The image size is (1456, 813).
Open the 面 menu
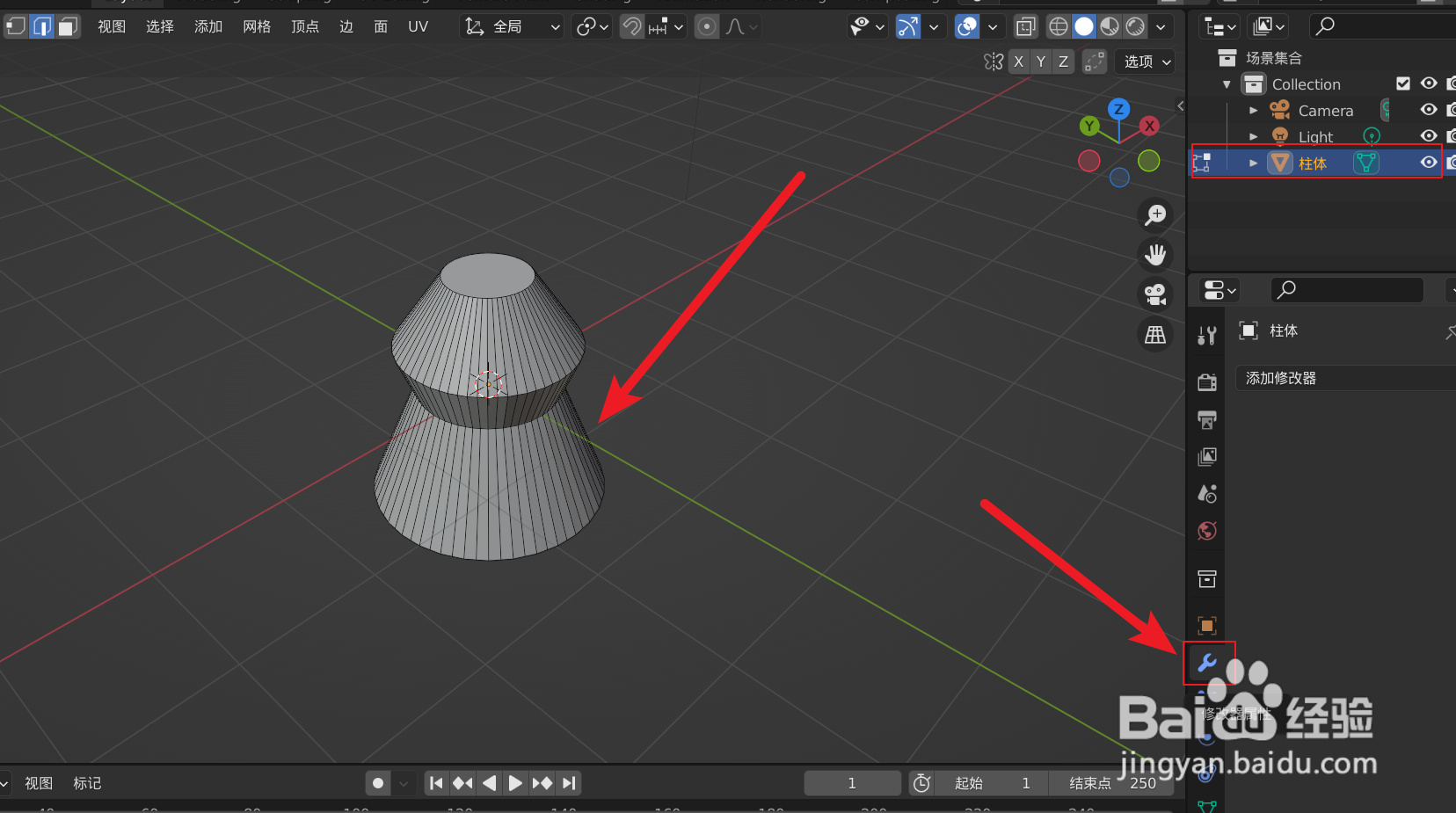[381, 26]
